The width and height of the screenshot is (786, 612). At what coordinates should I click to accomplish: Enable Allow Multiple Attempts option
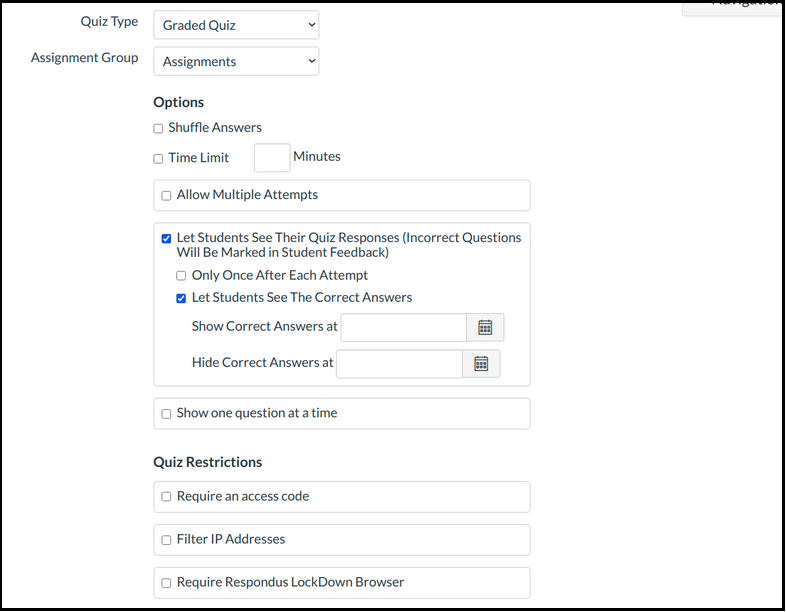tap(166, 196)
